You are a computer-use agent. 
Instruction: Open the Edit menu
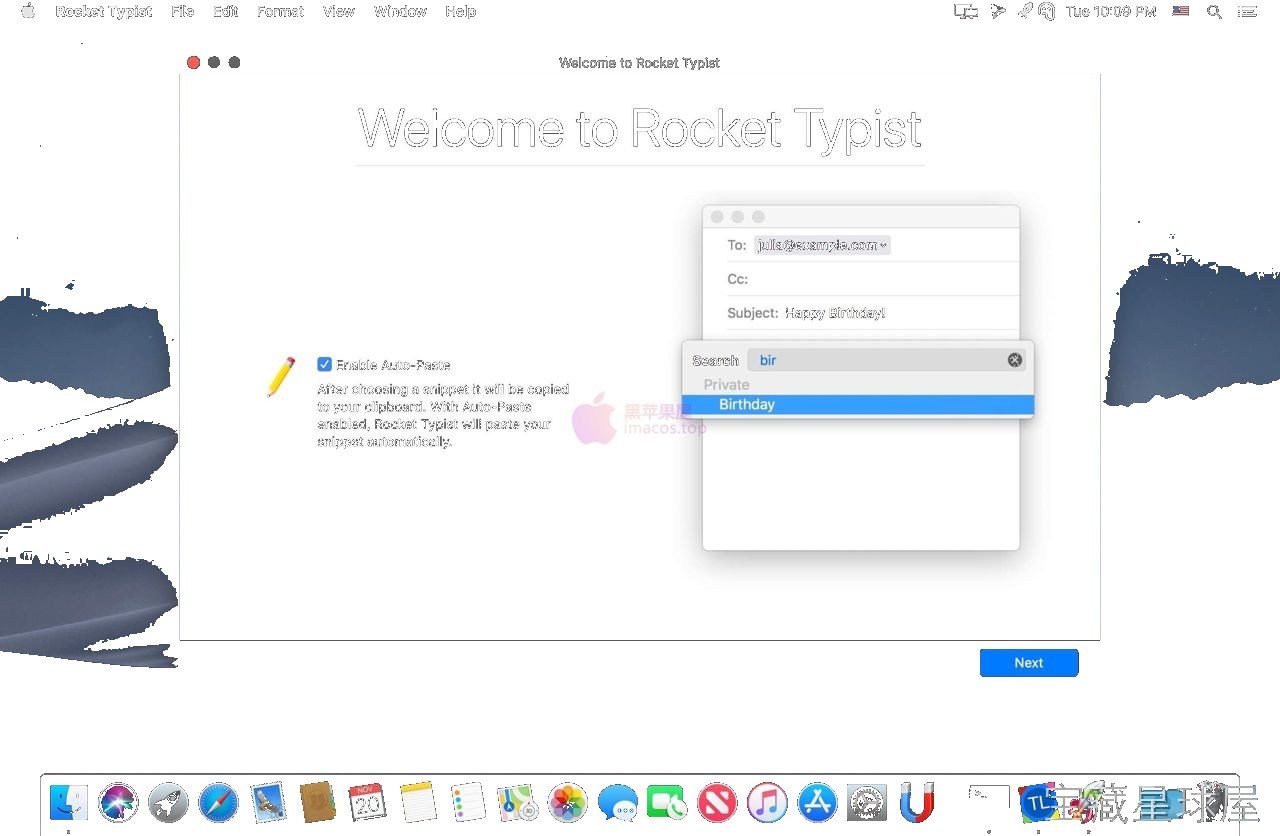(226, 12)
